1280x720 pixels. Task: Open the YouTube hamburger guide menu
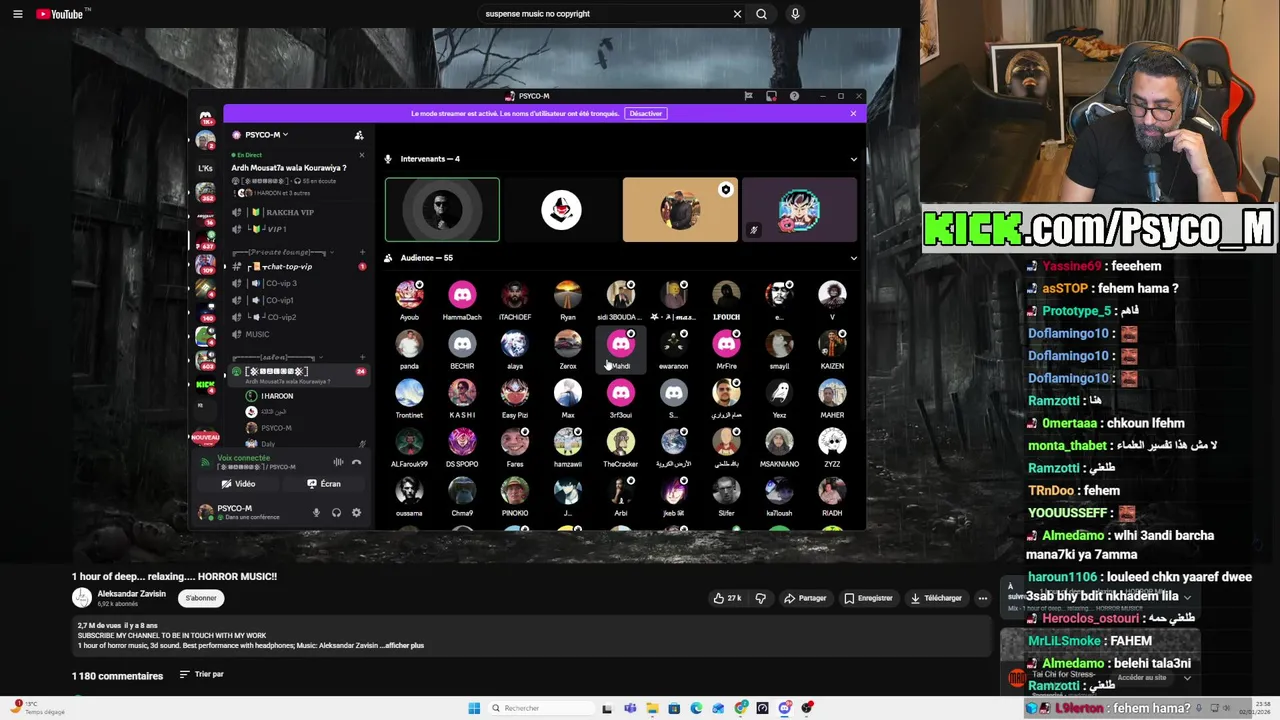point(17,14)
